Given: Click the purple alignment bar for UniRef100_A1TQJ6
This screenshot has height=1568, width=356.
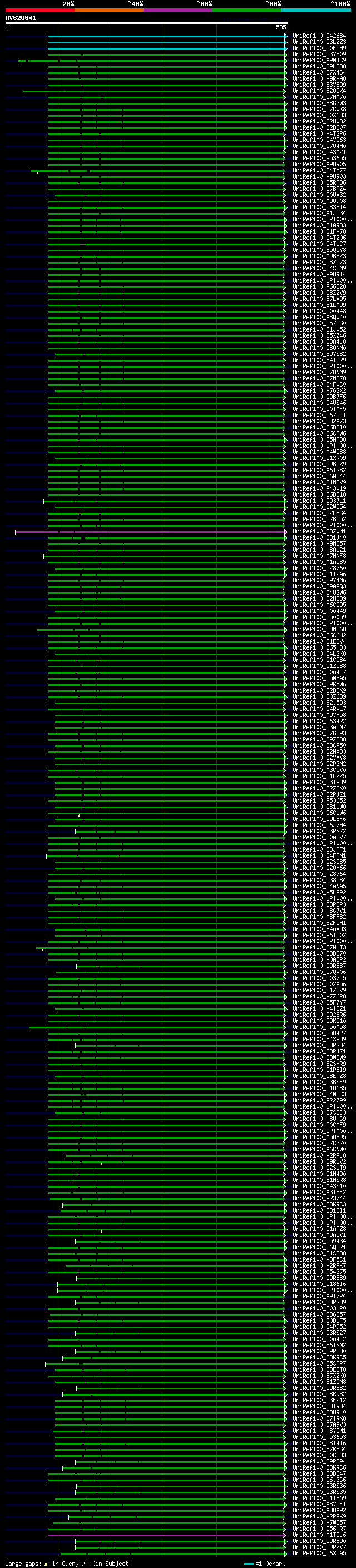Looking at the screenshot, I should [x=167, y=1536].
